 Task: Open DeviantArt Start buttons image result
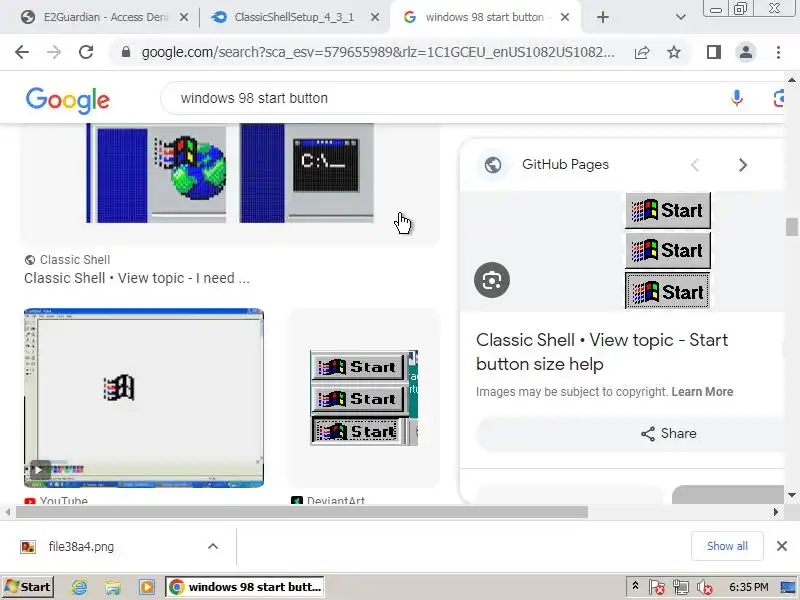[364, 398]
